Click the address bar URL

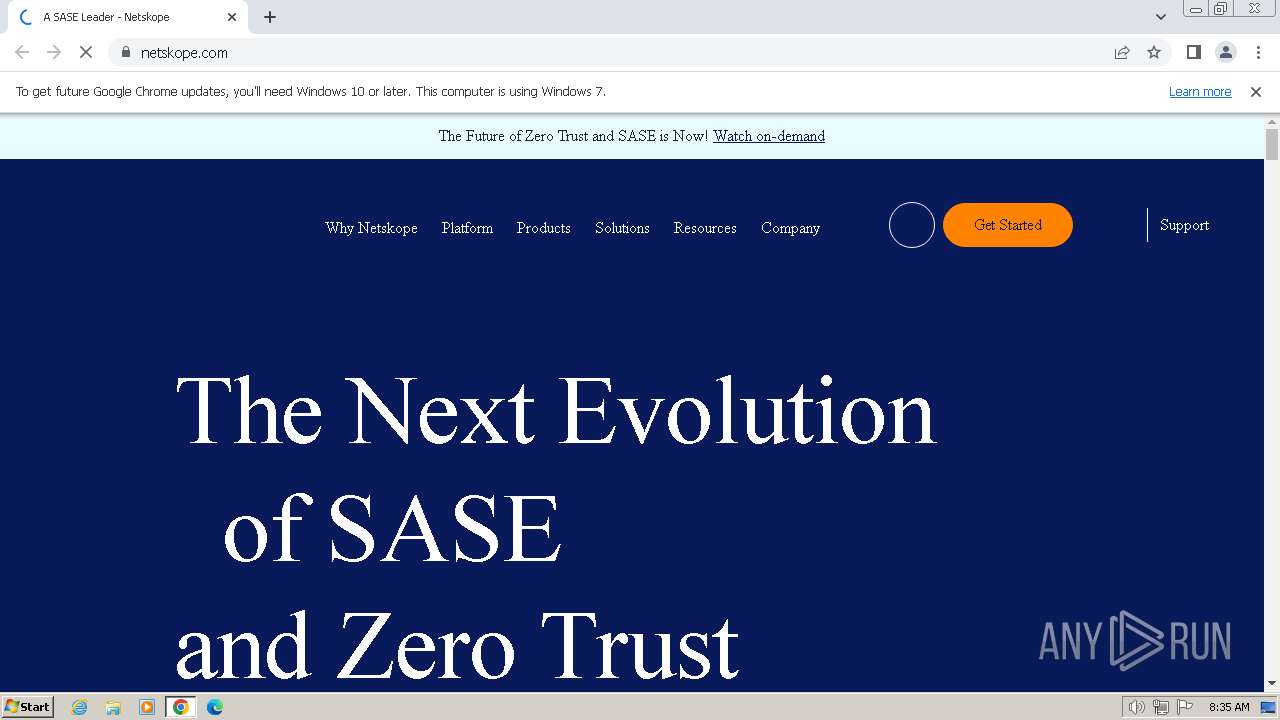point(184,52)
